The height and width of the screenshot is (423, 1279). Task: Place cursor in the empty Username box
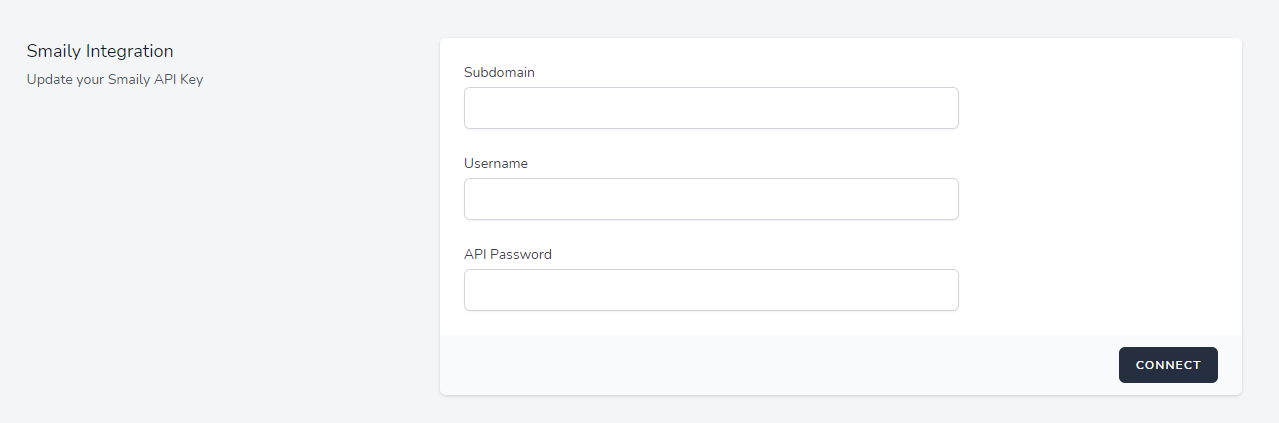[711, 199]
